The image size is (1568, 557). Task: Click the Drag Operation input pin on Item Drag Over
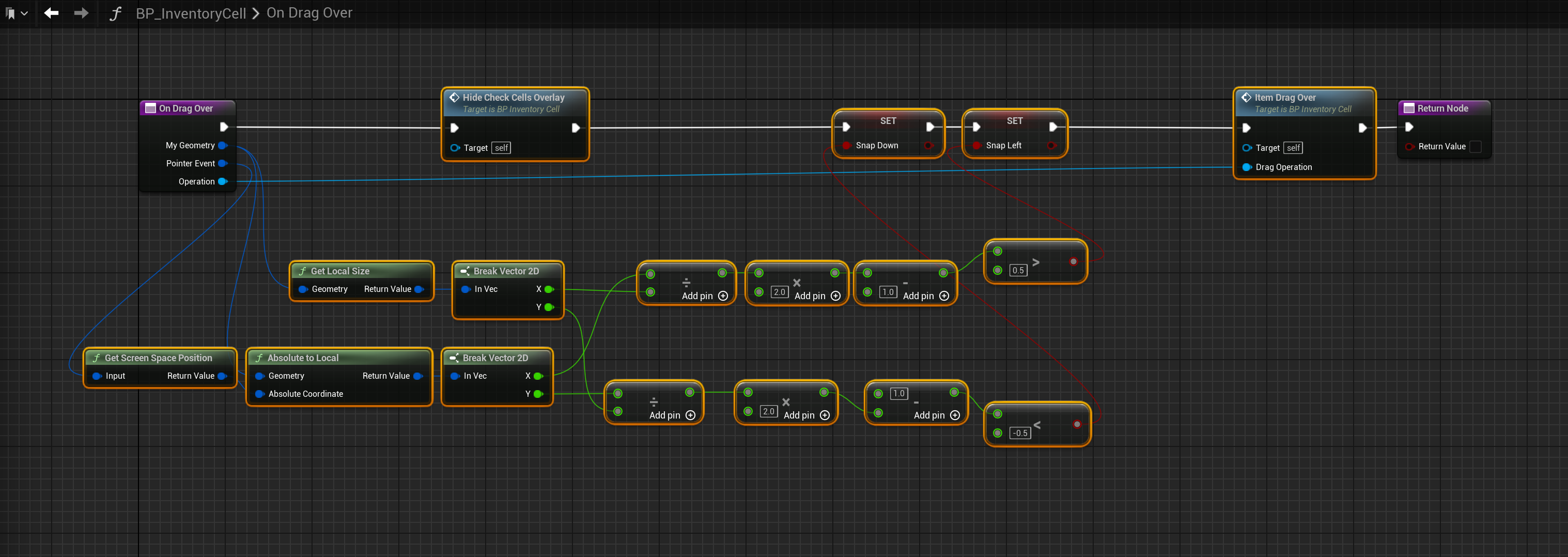[x=1247, y=167]
